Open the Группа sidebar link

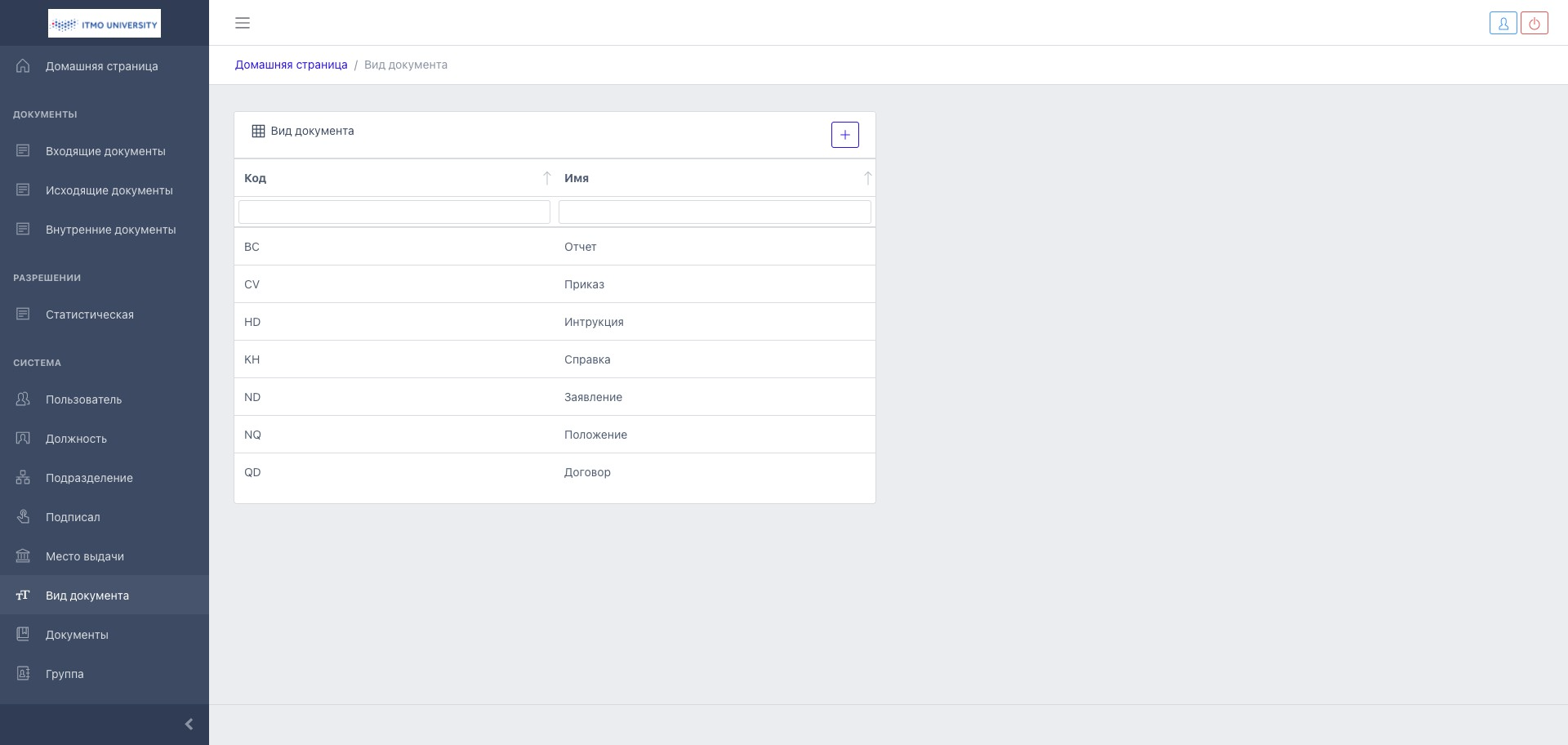(65, 674)
